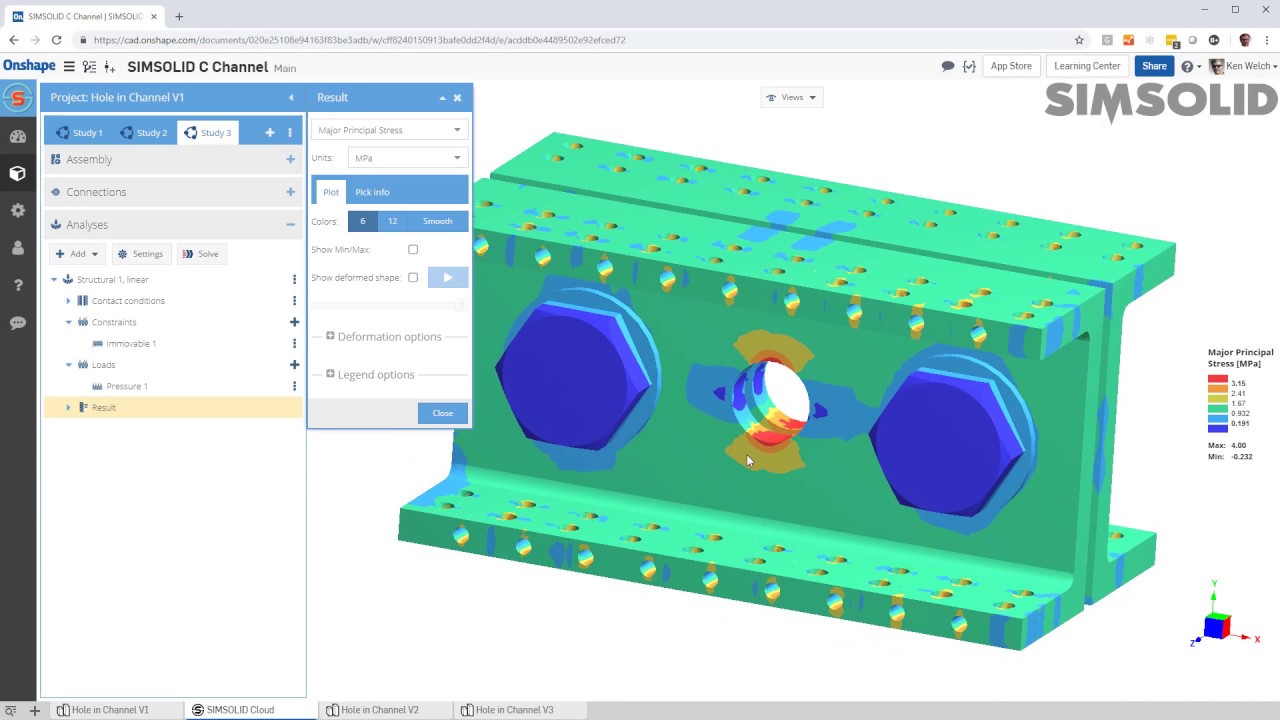Open the MPa units dropdown

tap(407, 158)
